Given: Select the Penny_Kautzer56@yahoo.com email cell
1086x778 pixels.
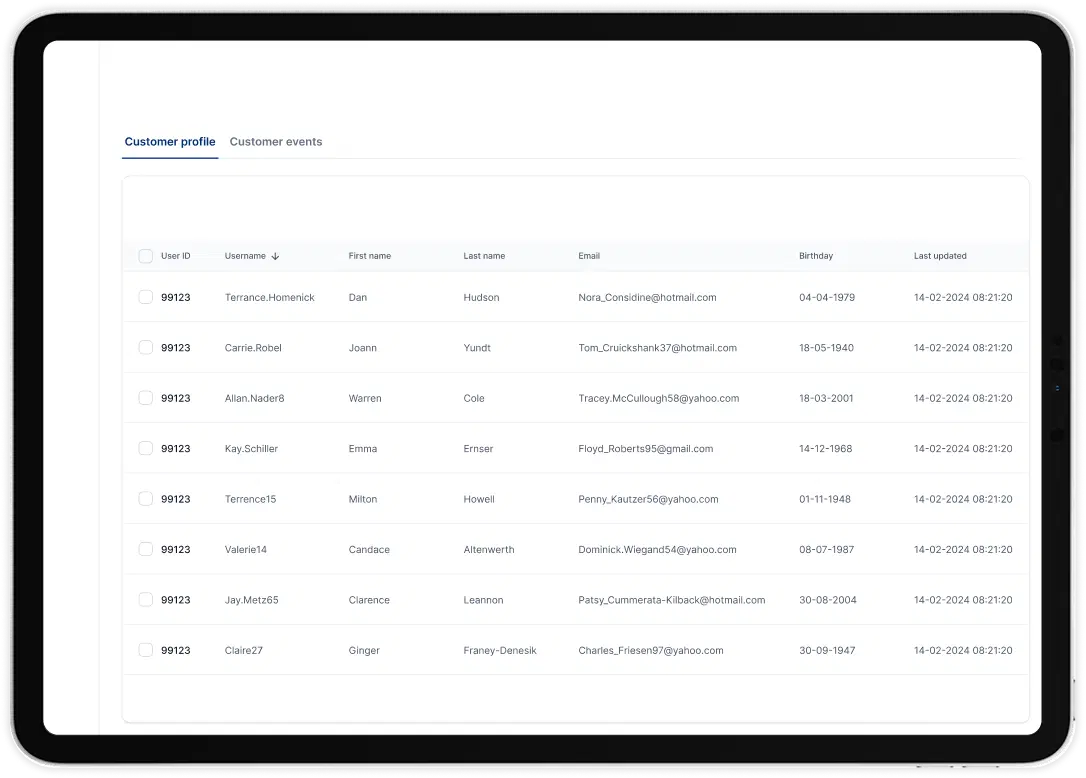Looking at the screenshot, I should click(648, 499).
